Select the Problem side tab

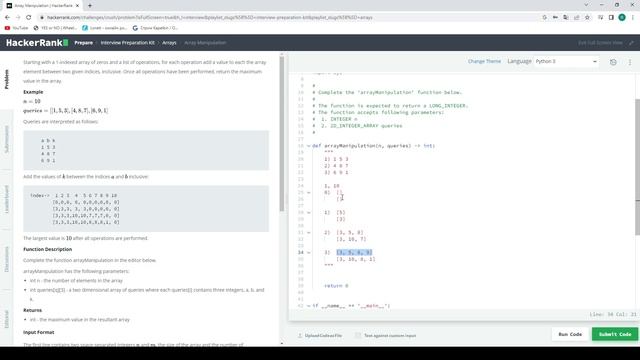click(7, 79)
